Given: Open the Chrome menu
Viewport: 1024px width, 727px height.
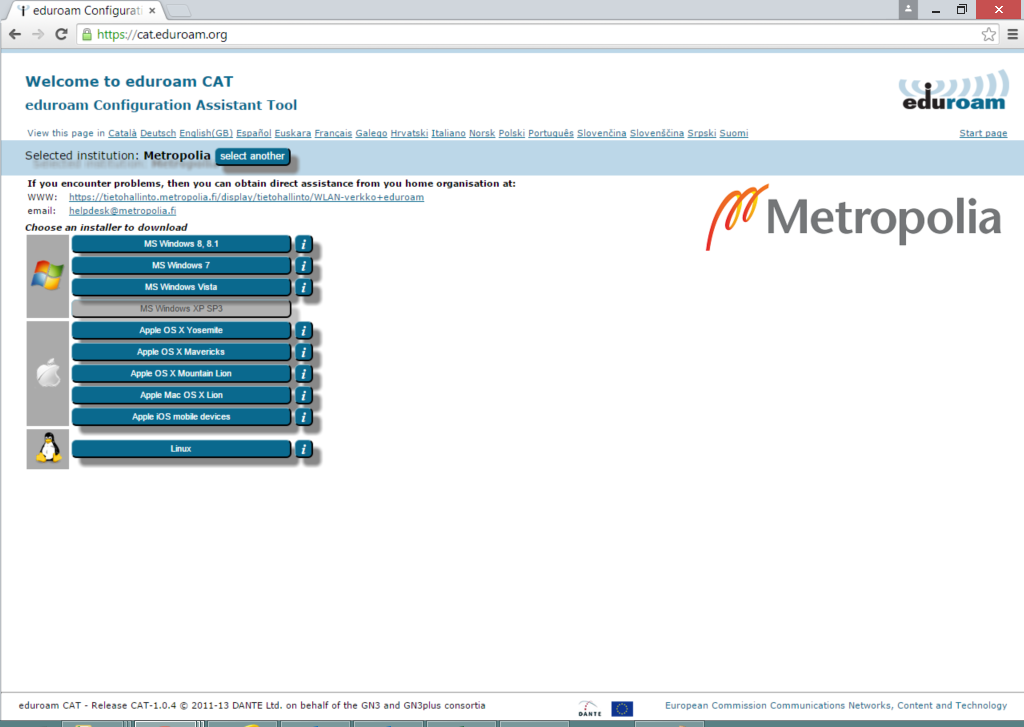Looking at the screenshot, I should [x=1012, y=35].
